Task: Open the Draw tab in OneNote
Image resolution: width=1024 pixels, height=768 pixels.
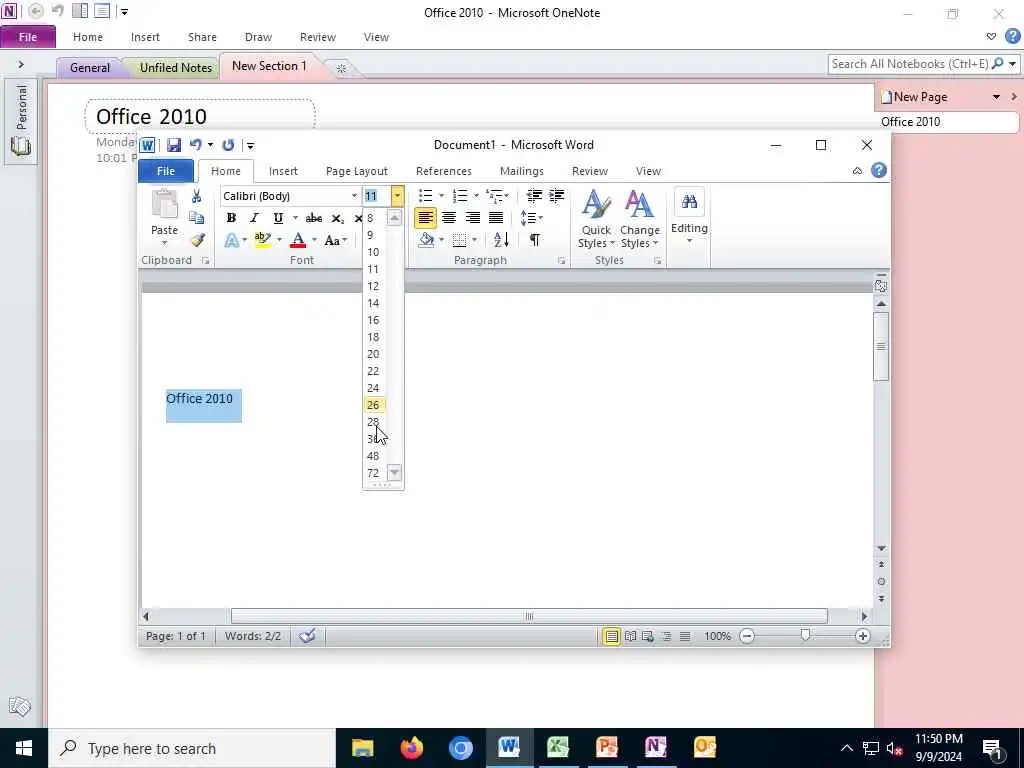Action: [x=259, y=37]
